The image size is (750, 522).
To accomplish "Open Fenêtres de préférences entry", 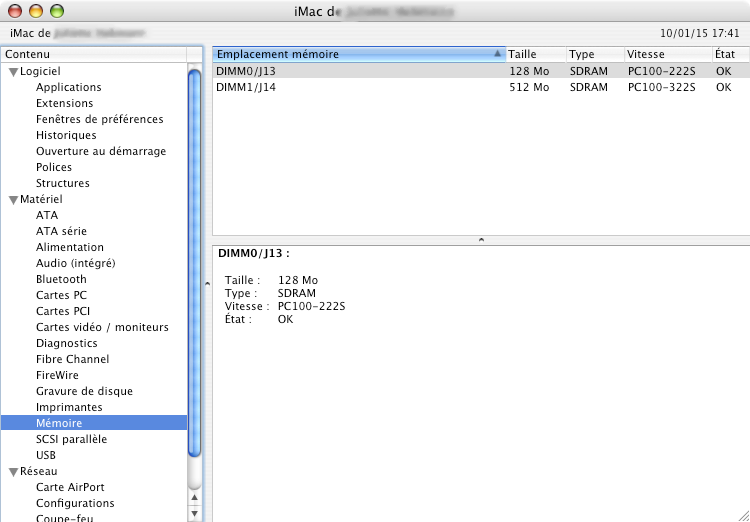I will 99,119.
